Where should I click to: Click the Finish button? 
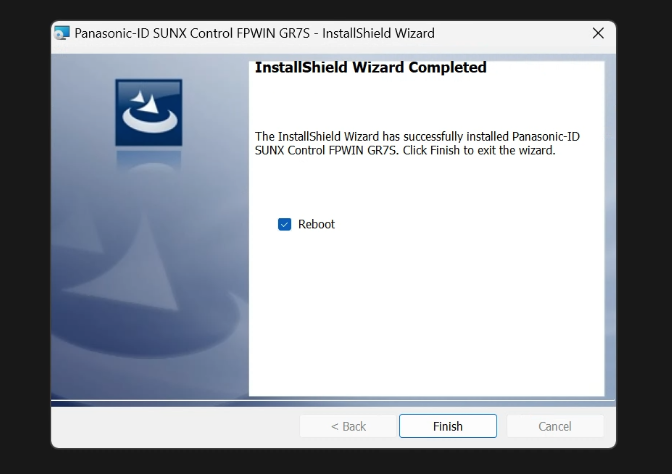click(x=448, y=426)
